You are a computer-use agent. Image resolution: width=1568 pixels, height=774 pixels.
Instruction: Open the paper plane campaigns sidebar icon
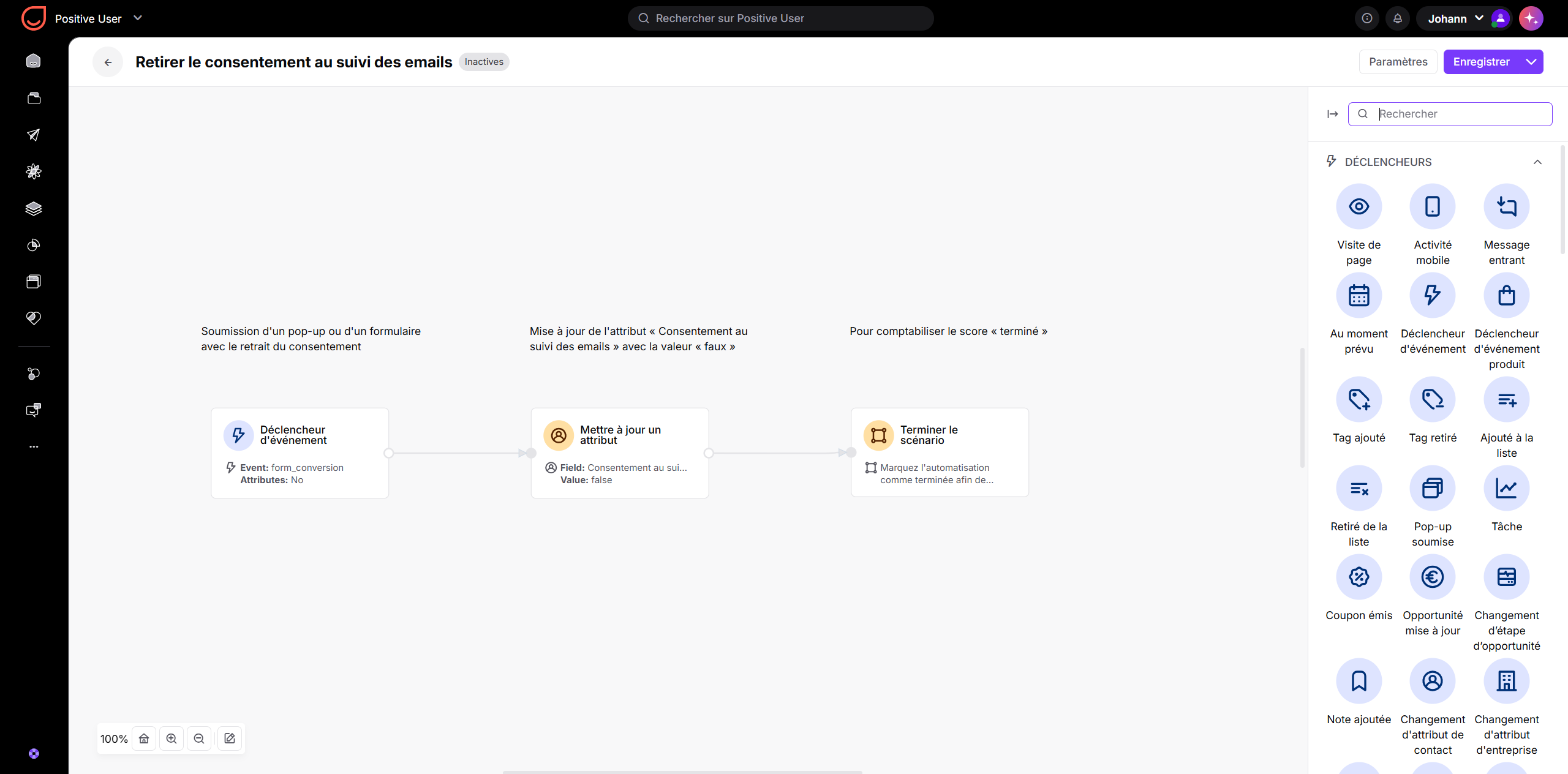click(34, 135)
